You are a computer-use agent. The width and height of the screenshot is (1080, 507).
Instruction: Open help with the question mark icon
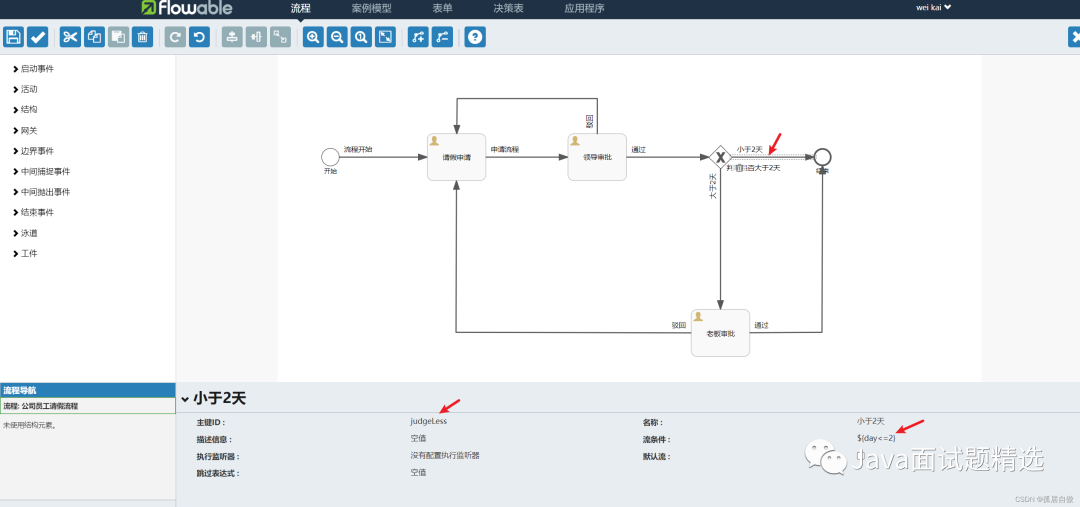(x=475, y=37)
